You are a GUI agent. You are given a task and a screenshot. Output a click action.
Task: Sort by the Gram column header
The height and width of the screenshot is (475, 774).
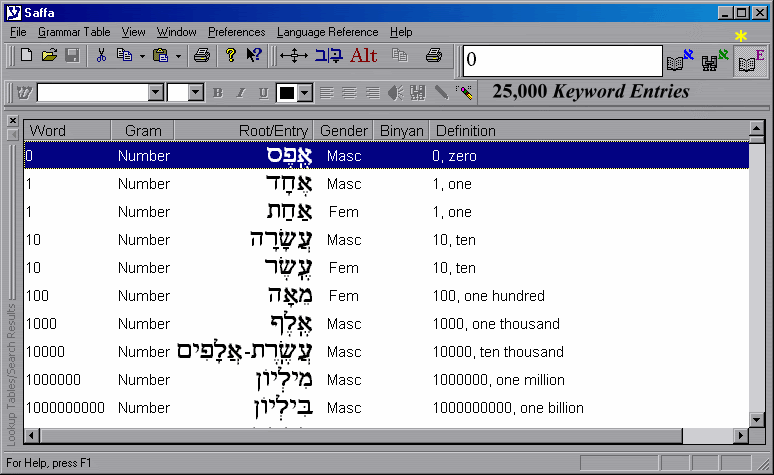click(x=143, y=131)
